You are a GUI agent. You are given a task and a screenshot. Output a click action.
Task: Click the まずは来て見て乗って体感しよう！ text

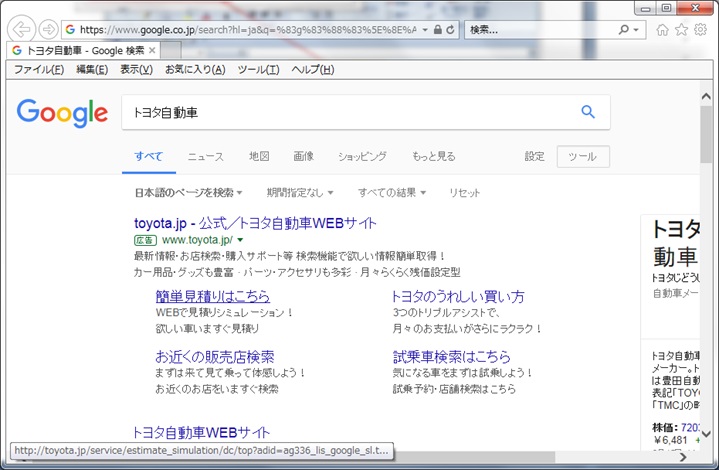[231, 373]
